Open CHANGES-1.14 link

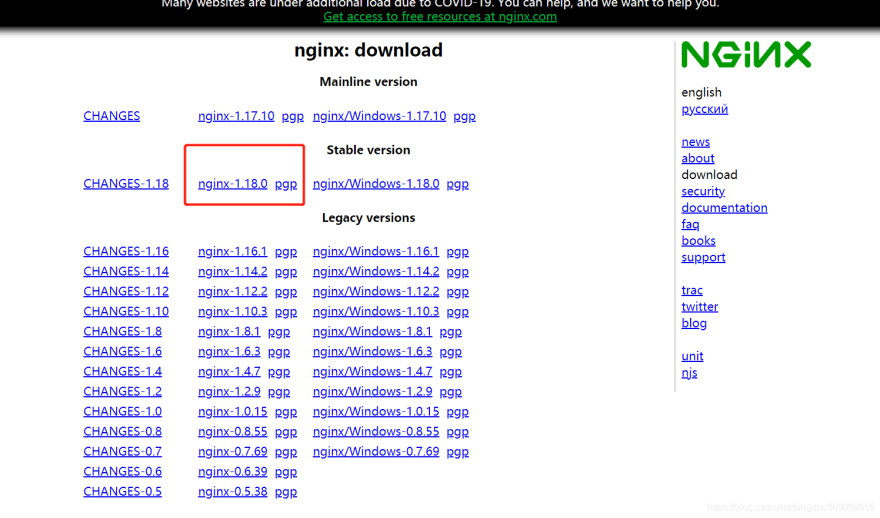(x=126, y=271)
